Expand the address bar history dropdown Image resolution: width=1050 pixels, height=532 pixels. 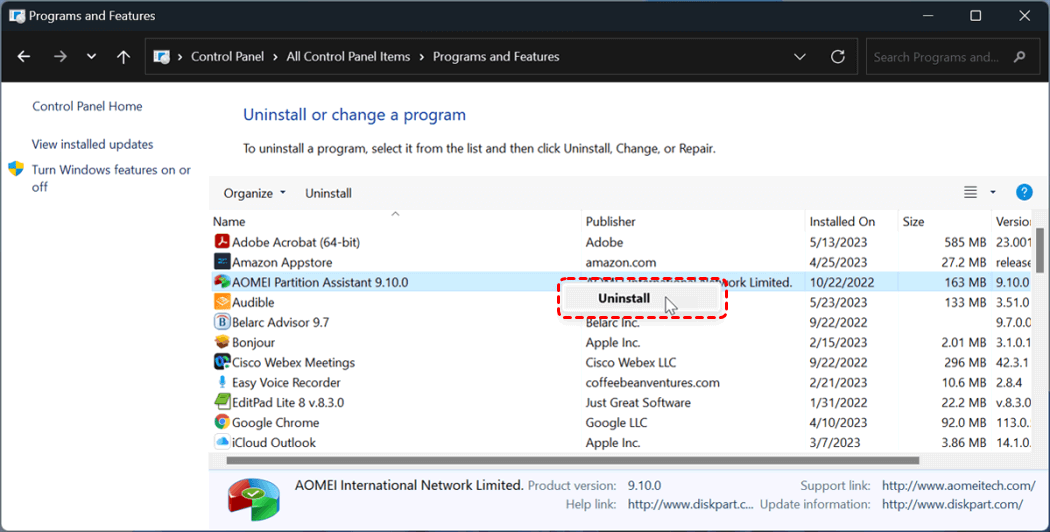tap(800, 57)
